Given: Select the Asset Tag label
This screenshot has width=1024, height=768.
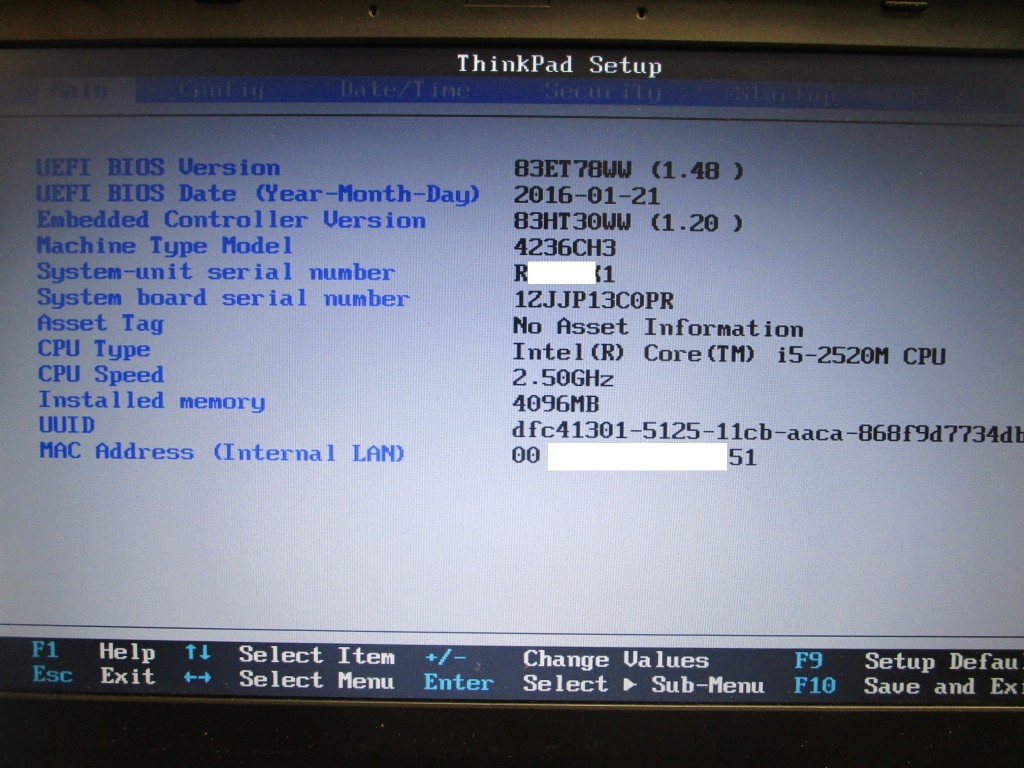Looking at the screenshot, I should (101, 323).
